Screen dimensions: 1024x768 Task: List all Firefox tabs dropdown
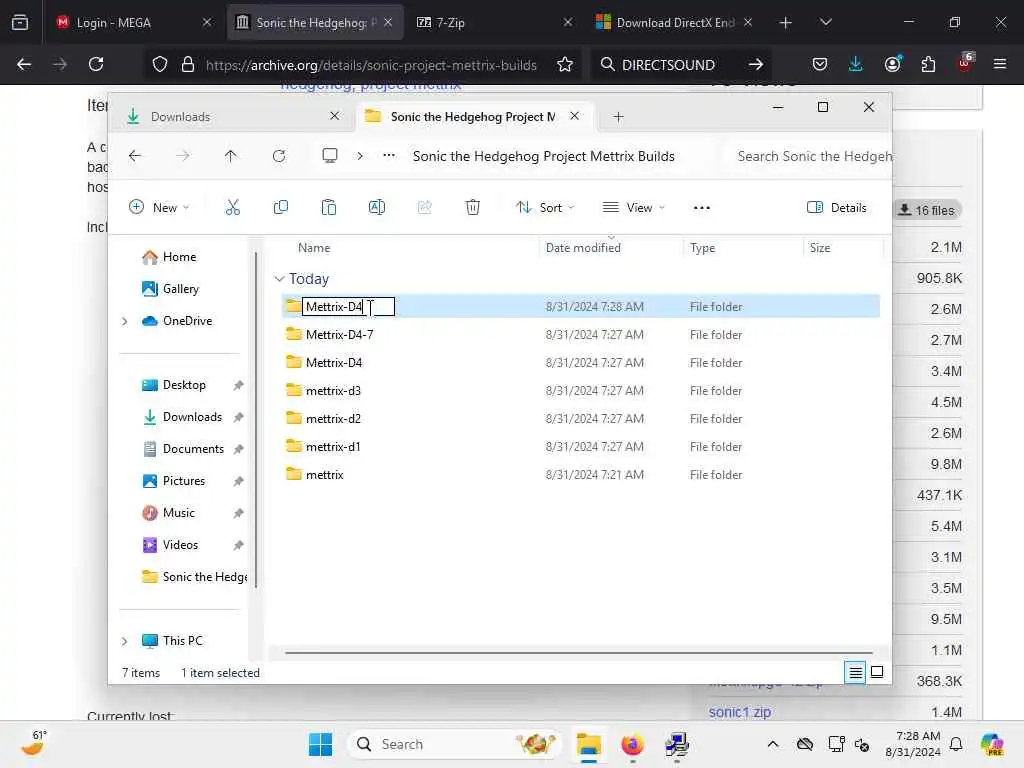[x=825, y=22]
